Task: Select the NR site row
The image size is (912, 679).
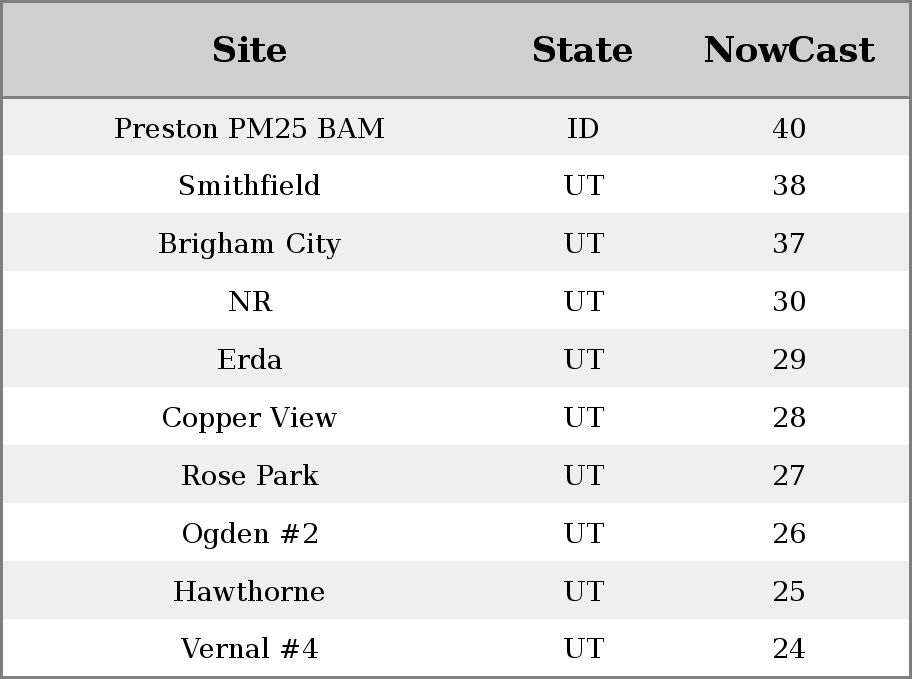Action: tap(249, 302)
